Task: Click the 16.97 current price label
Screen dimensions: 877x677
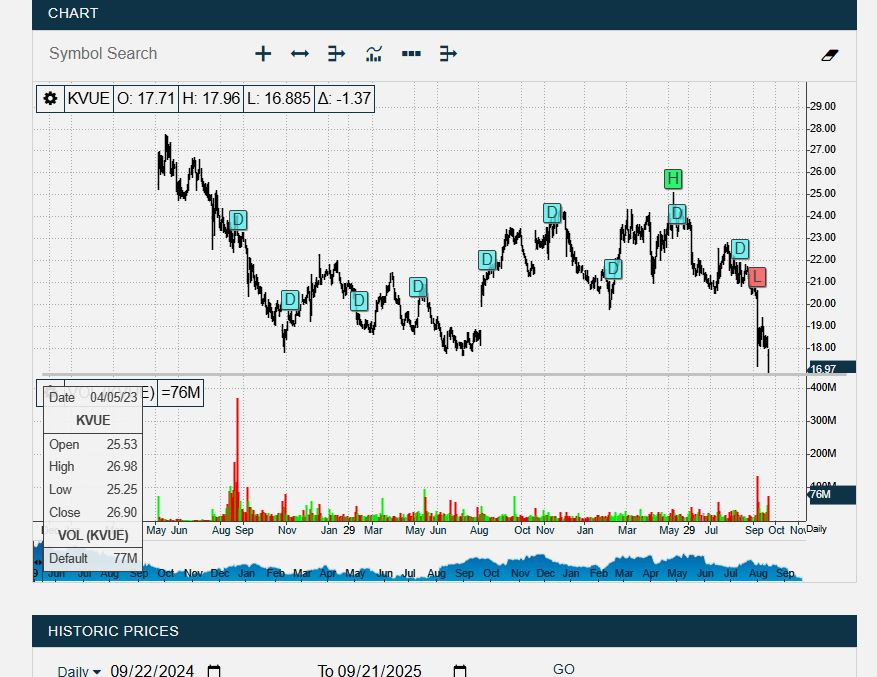Action: pos(832,368)
